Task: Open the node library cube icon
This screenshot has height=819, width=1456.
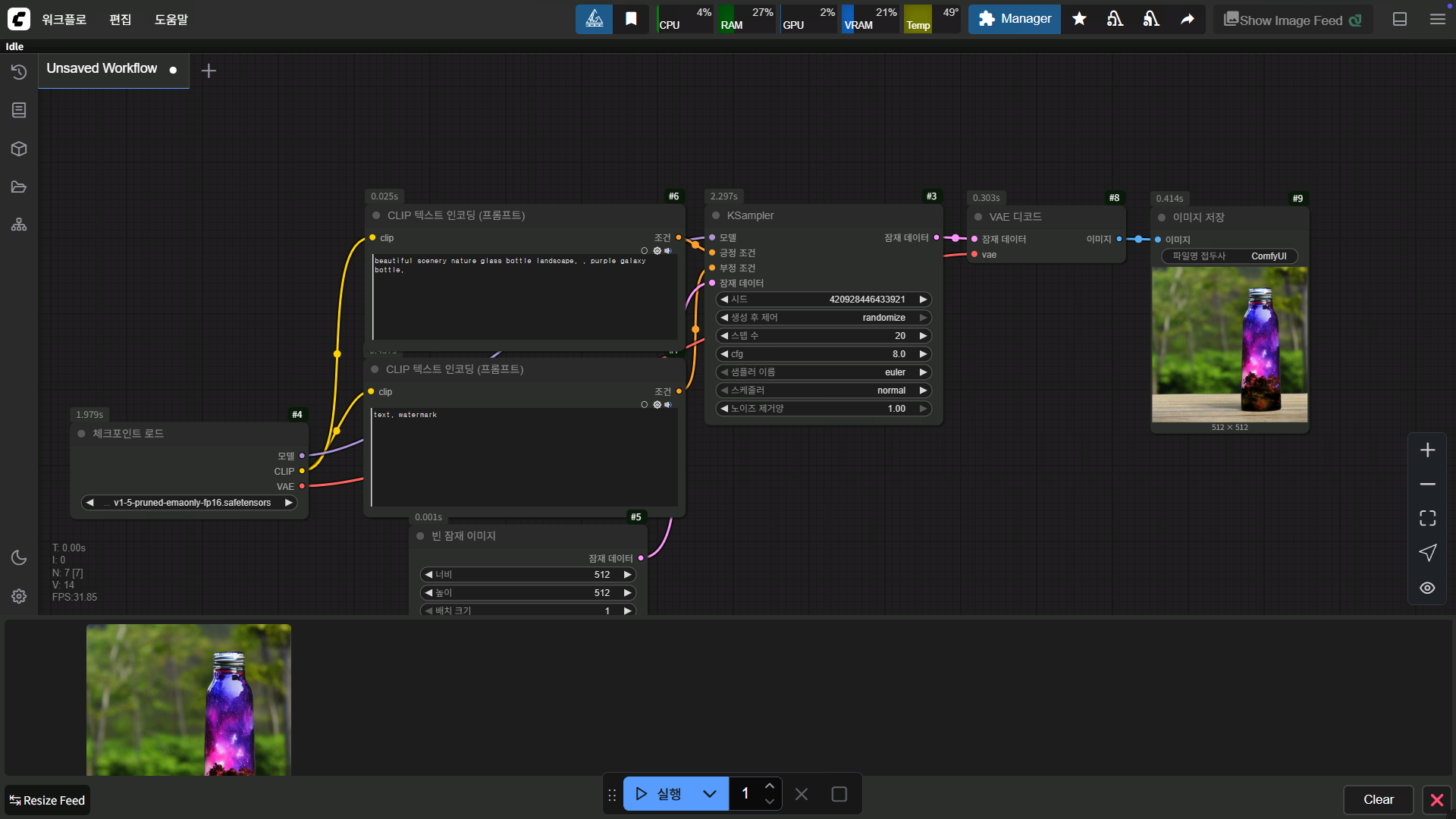Action: coord(19,149)
